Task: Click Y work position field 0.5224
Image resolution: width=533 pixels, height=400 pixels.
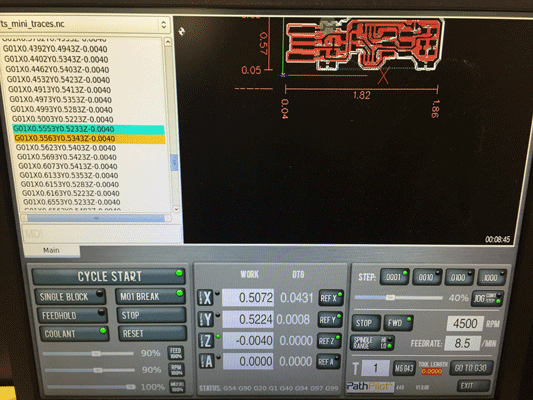Action: point(248,319)
